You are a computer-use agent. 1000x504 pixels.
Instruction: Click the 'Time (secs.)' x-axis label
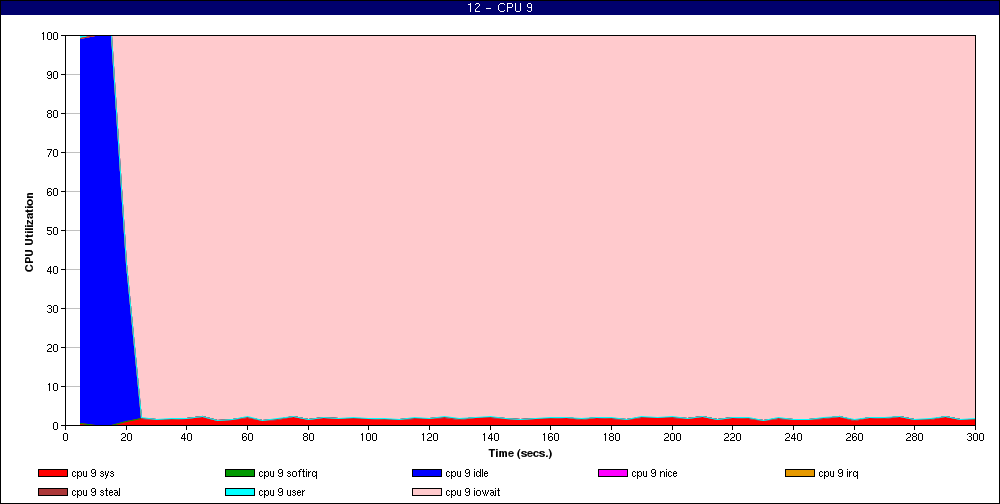(520, 453)
